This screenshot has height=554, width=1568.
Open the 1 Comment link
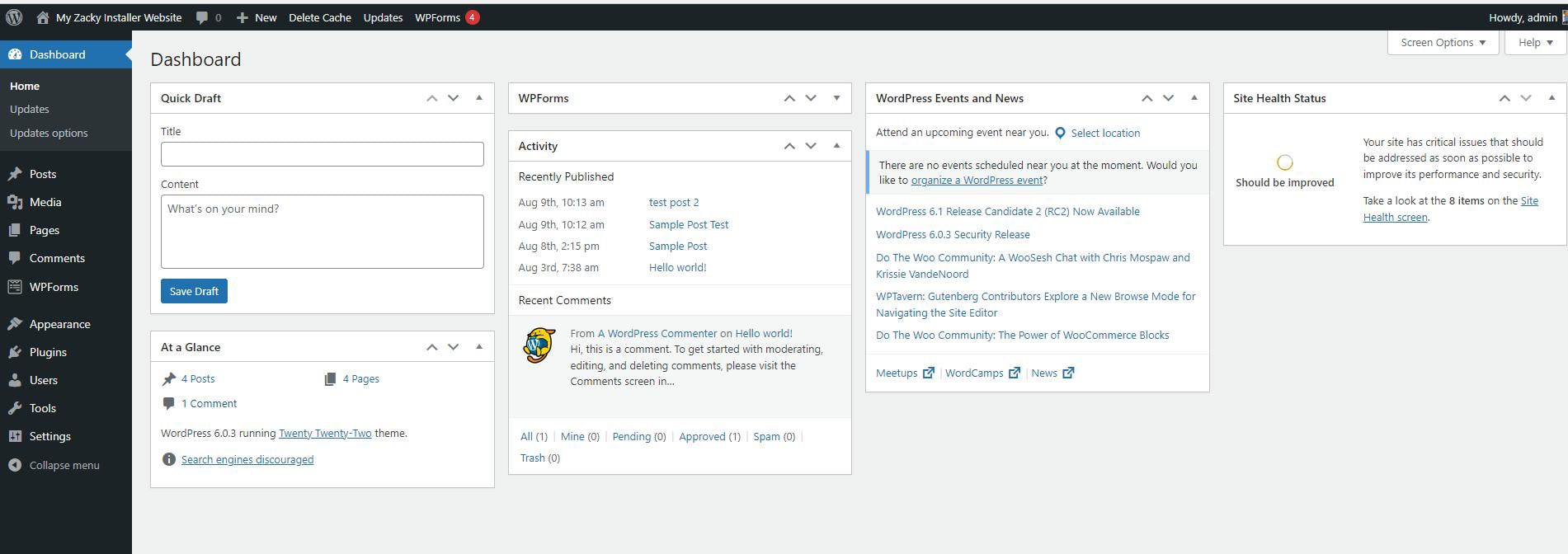coord(209,403)
